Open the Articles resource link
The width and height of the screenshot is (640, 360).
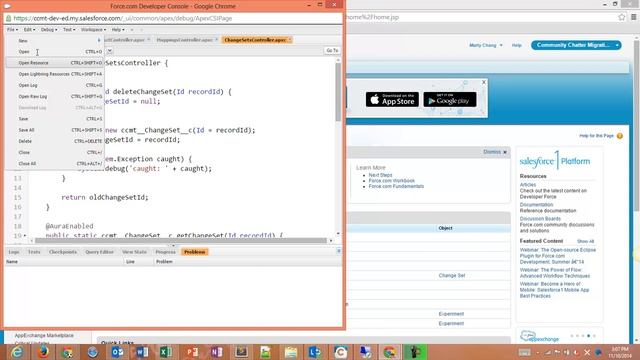528,185
